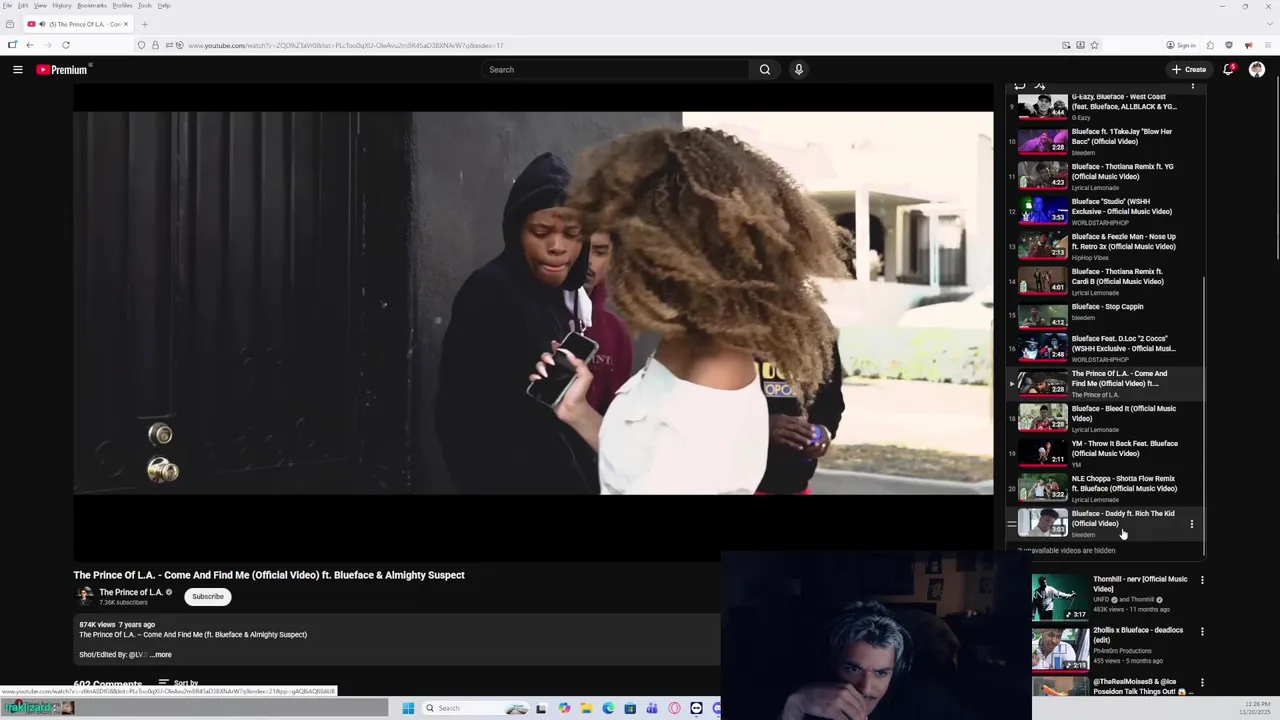Select Blueface Blow Her Bacc playlist video
The width and height of the screenshot is (1280, 720).
click(x=1105, y=141)
